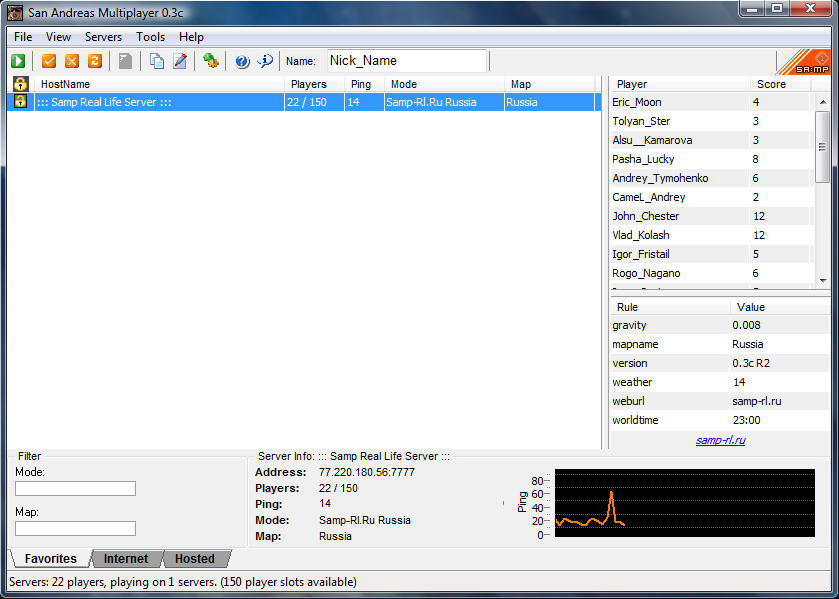Screen dimensions: 839x599
Task: Click the padlock column header icon
Action: pyautogui.click(x=20, y=84)
